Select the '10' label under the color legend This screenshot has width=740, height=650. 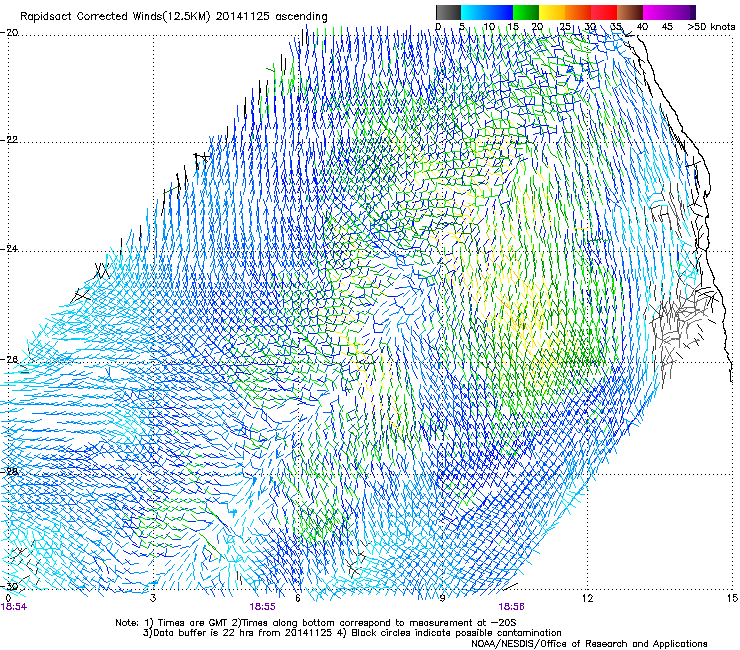[x=489, y=27]
